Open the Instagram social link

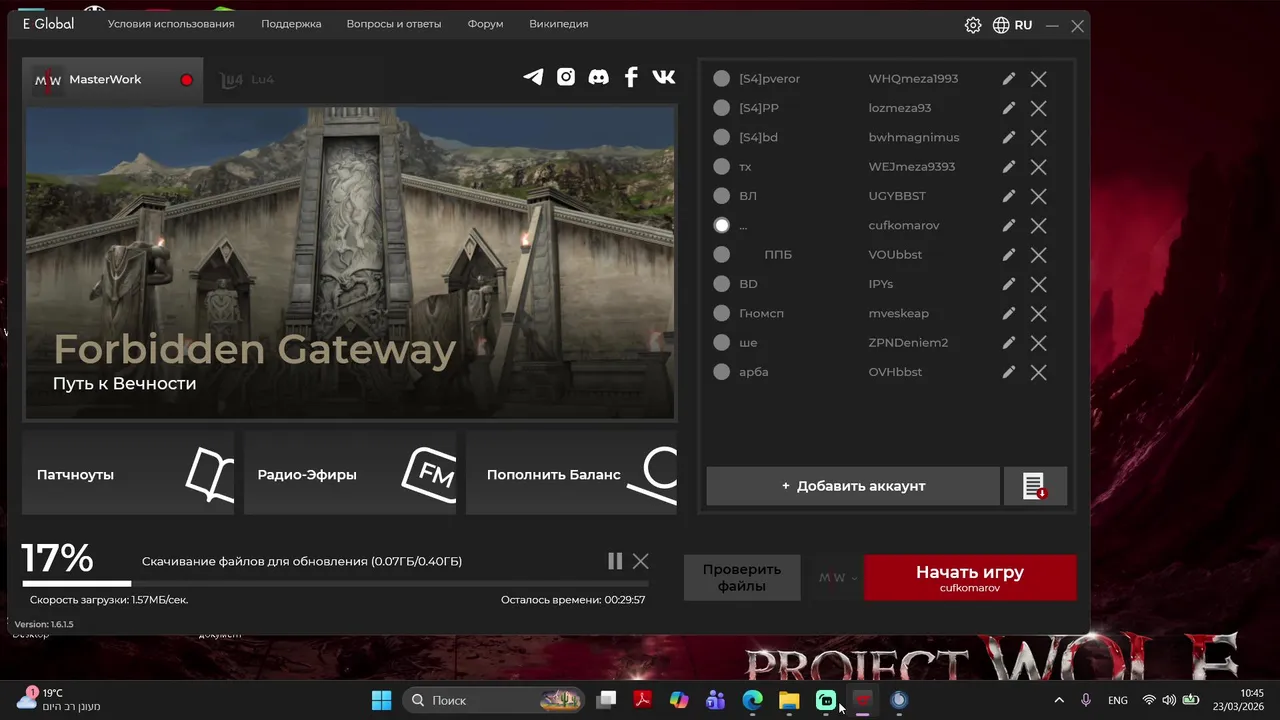tap(566, 77)
